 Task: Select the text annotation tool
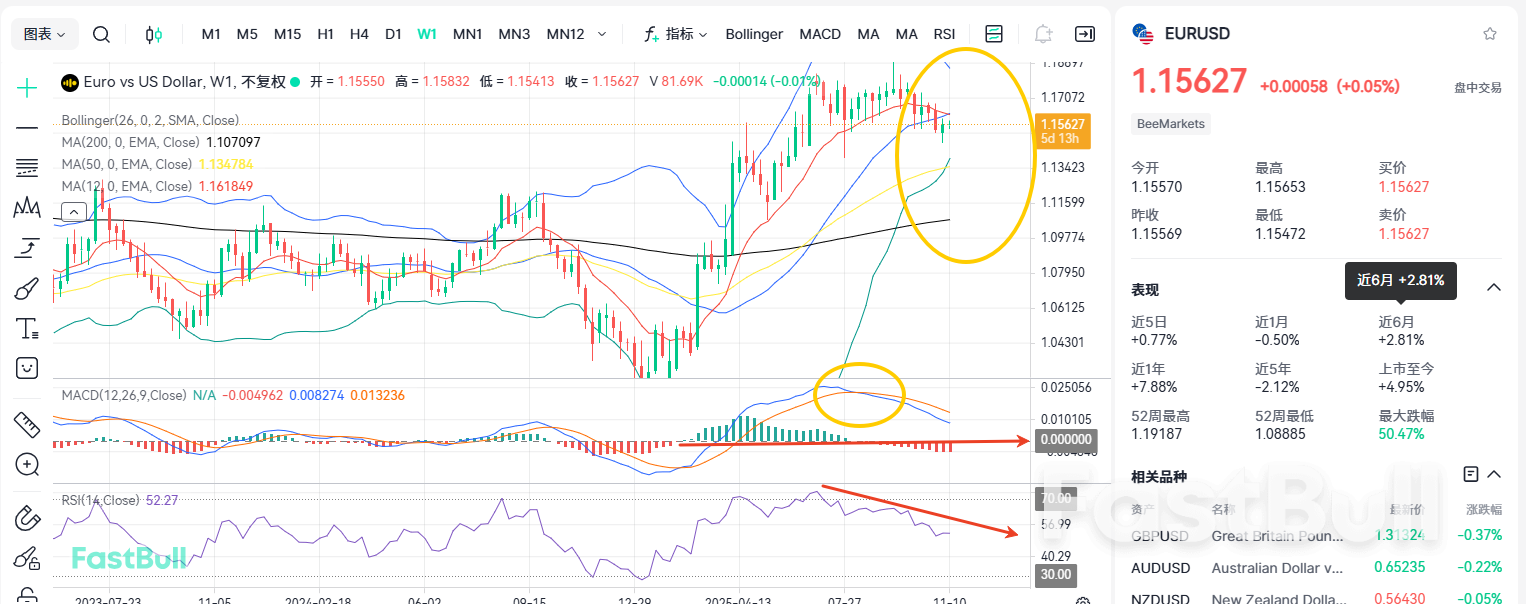[26, 327]
